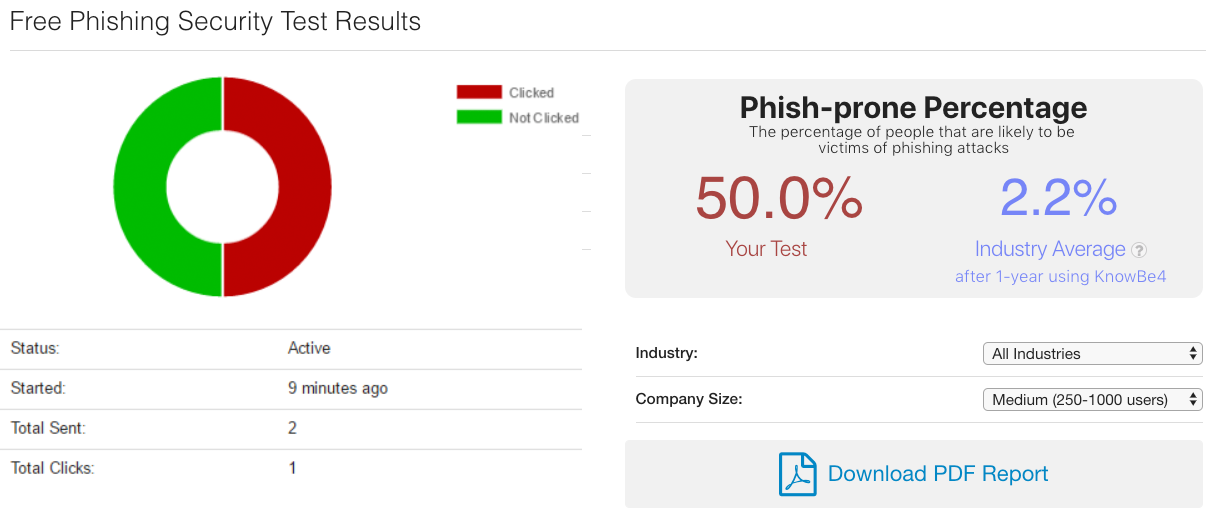Select the green Not Clicked donut segment
Viewport: 1216px width, 523px height.
[140, 187]
